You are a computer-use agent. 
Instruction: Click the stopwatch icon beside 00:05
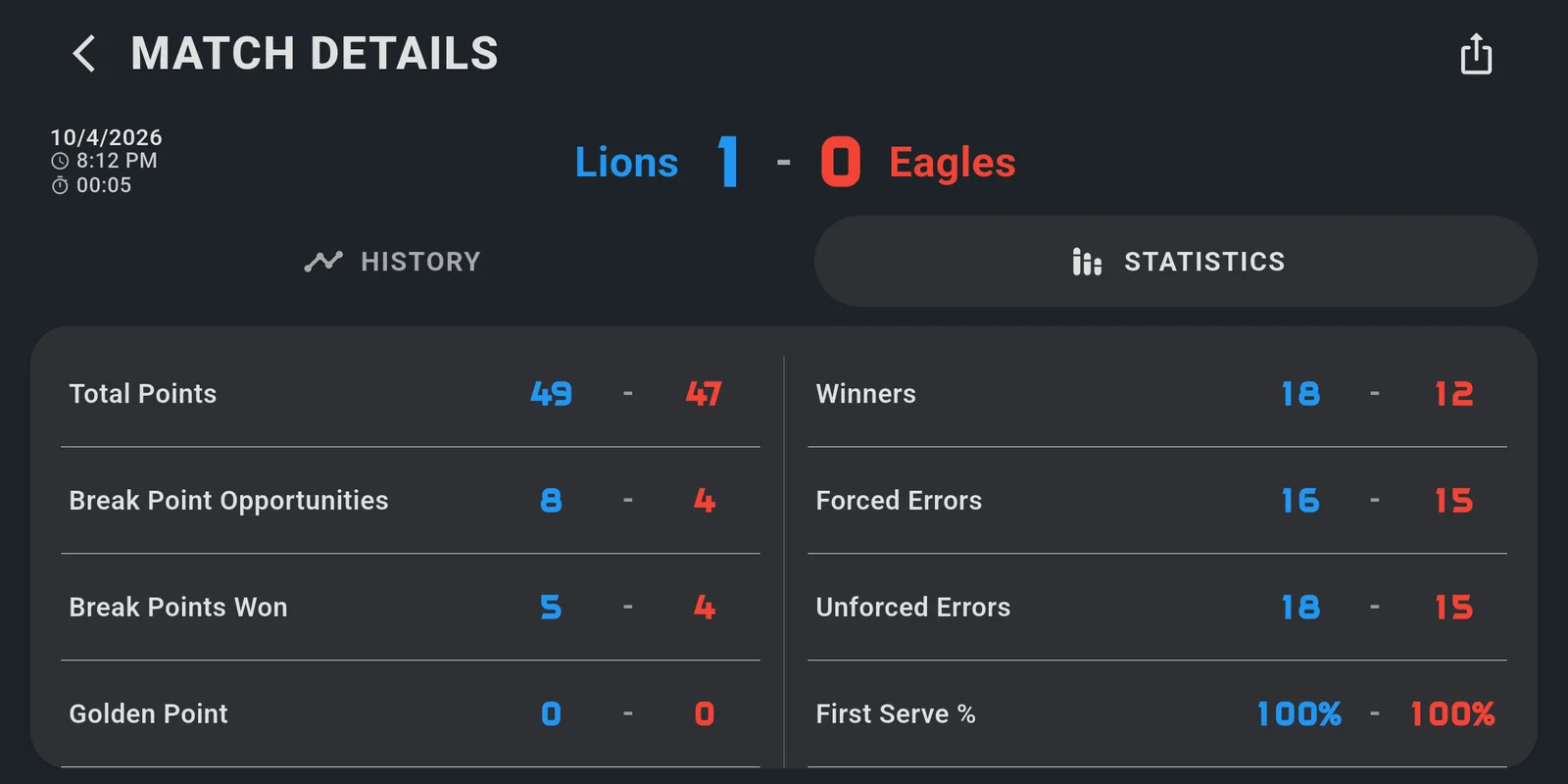pos(60,185)
